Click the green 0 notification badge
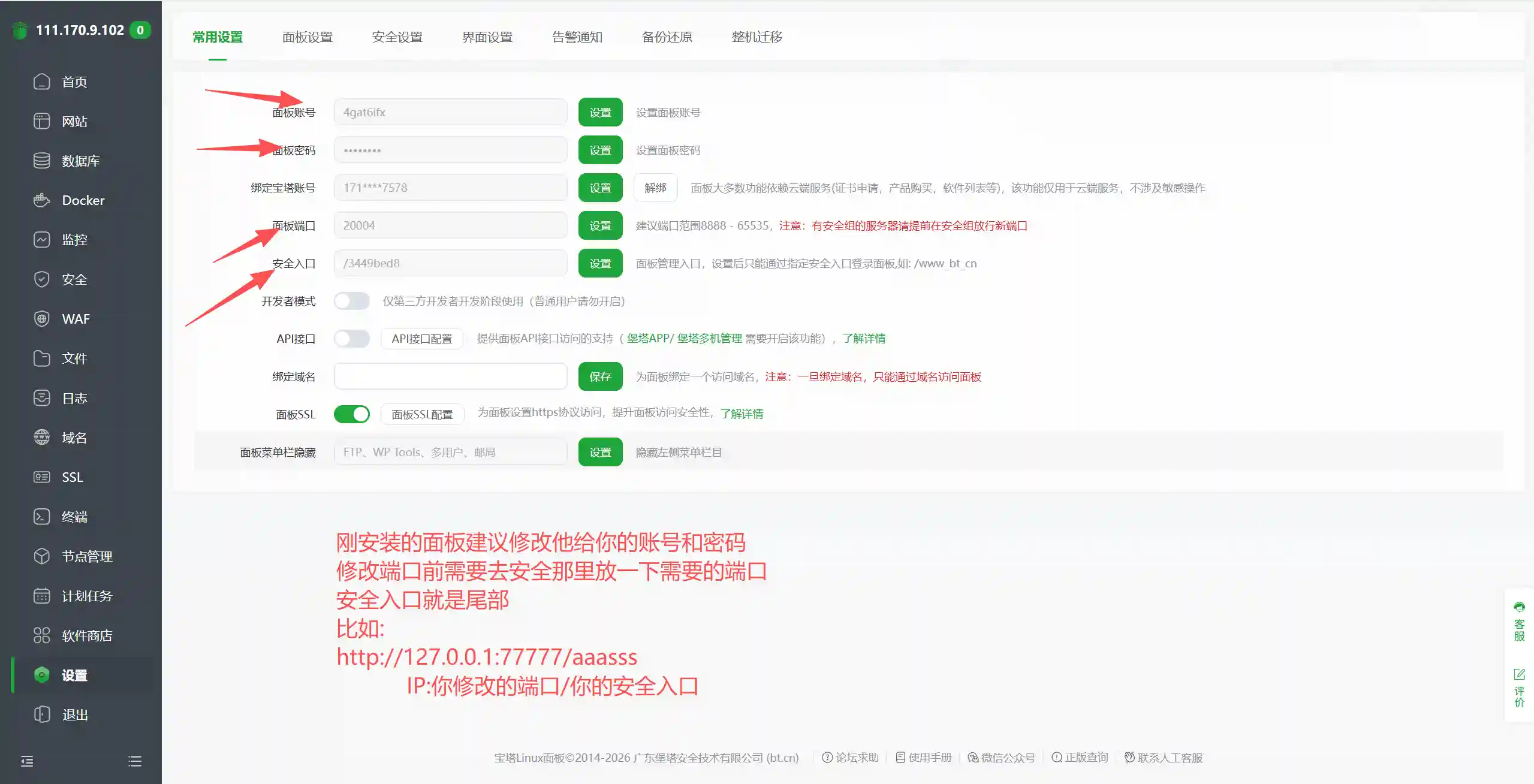Viewport: 1534px width, 784px height. (x=140, y=30)
